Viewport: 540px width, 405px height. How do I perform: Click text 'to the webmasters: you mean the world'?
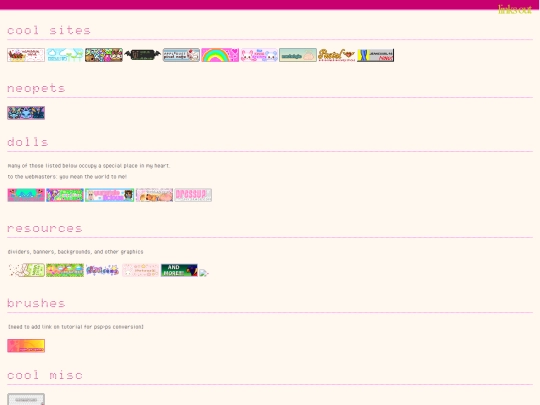67,177
